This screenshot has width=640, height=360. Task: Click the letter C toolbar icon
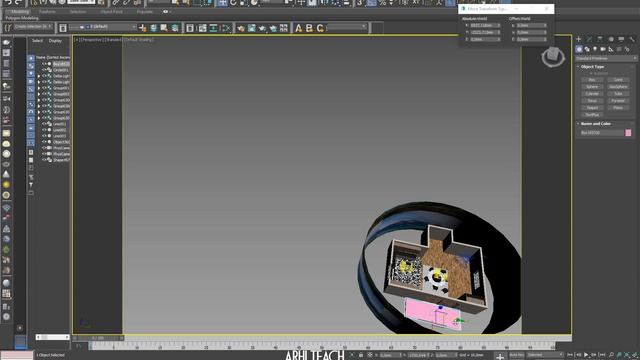pos(320,28)
